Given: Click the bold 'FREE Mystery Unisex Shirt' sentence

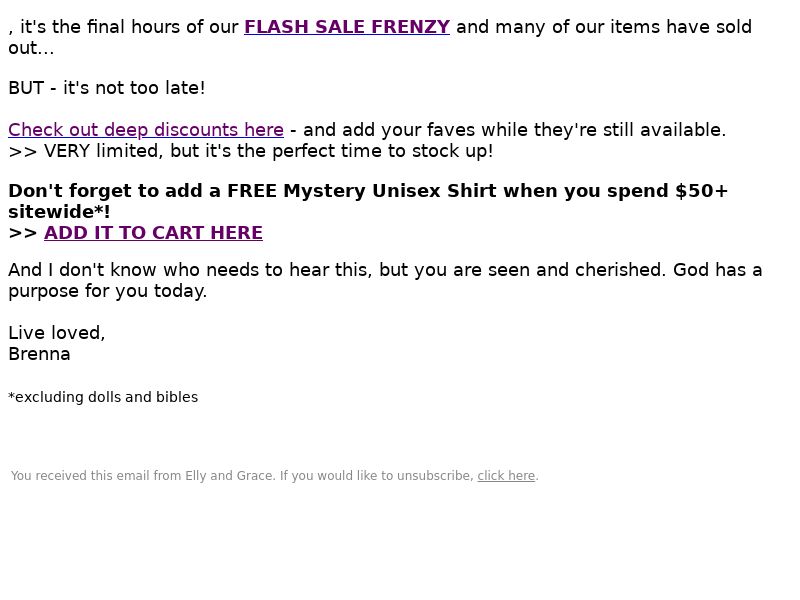Looking at the screenshot, I should coord(368,201).
